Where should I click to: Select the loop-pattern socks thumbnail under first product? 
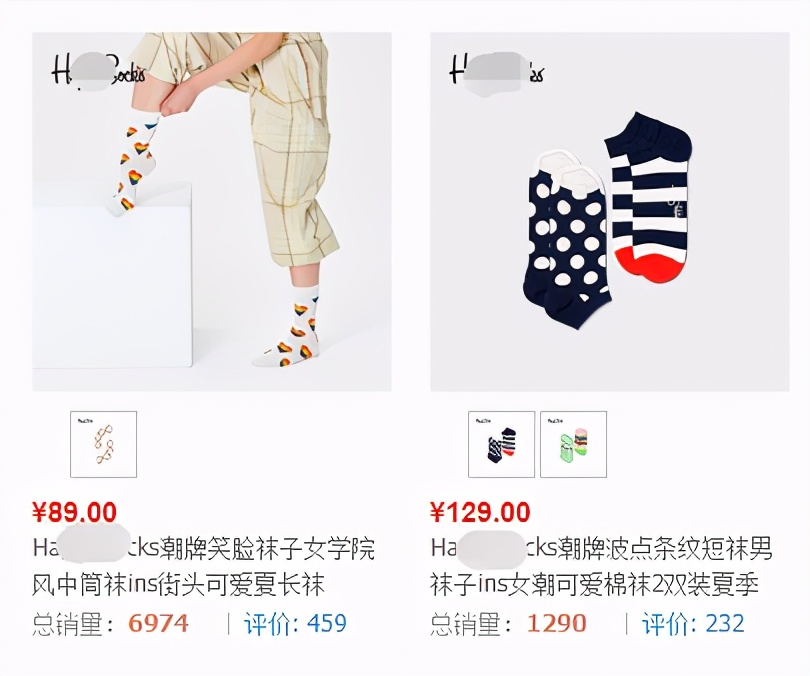pyautogui.click(x=103, y=444)
